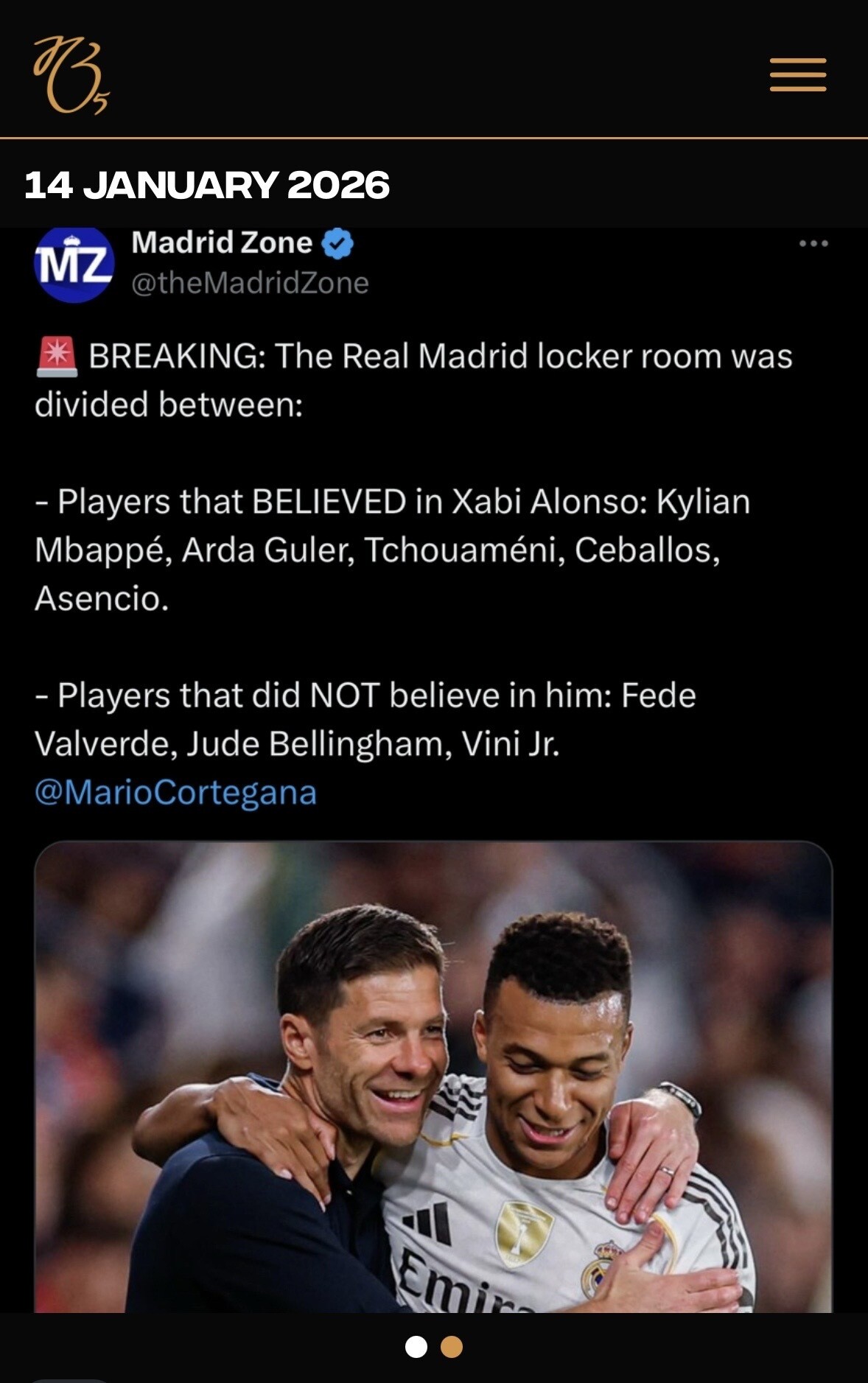This screenshot has height=1383, width=868.
Task: Open the @MarioCortegana mention link
Action: click(x=175, y=792)
